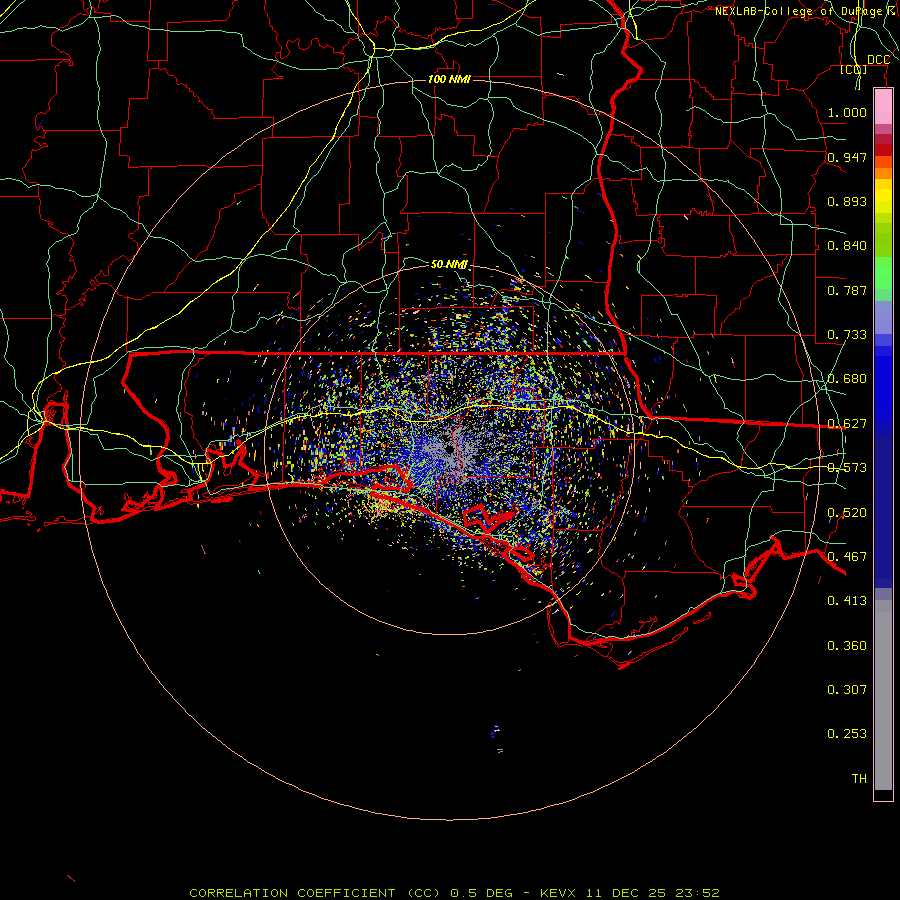This screenshot has width=900, height=900.
Task: Click the 1.000 value on the scale
Action: [847, 112]
